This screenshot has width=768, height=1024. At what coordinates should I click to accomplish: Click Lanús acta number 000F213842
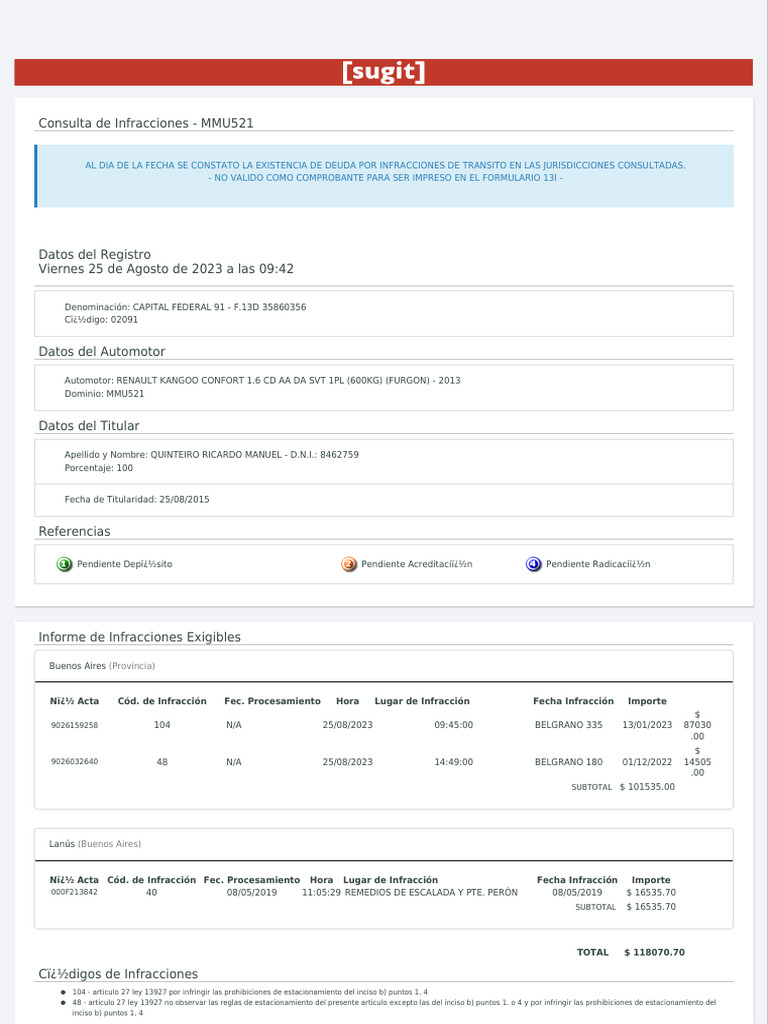tap(74, 892)
